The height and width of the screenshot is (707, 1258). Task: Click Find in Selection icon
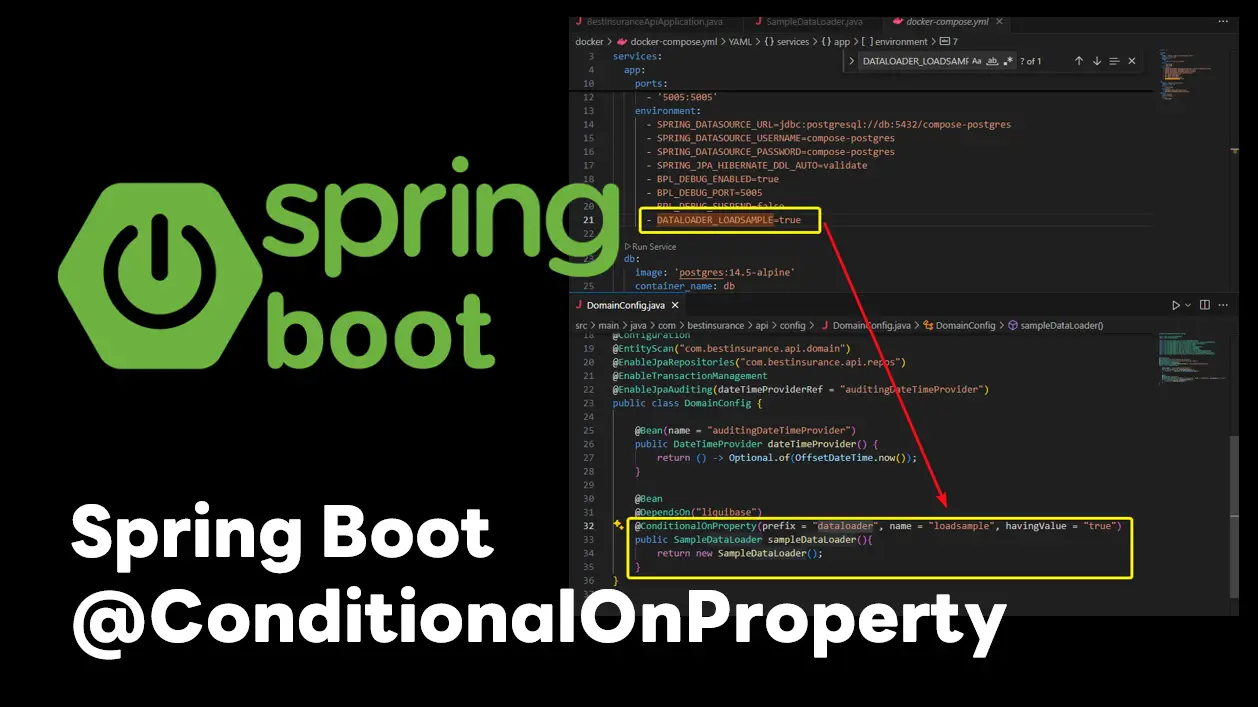[1114, 61]
